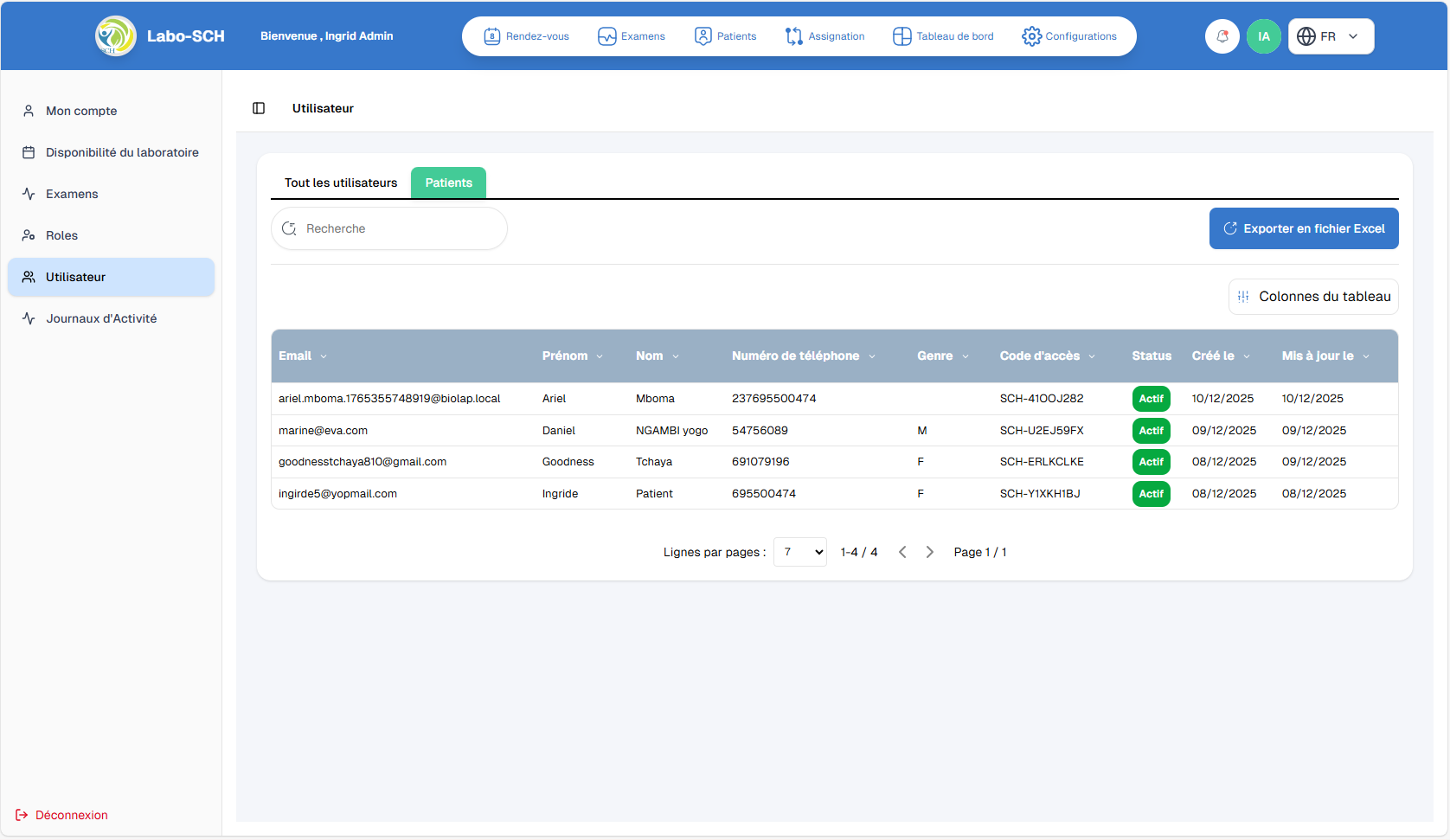
Task: Click the Labo-SCH logo
Action: tap(116, 36)
